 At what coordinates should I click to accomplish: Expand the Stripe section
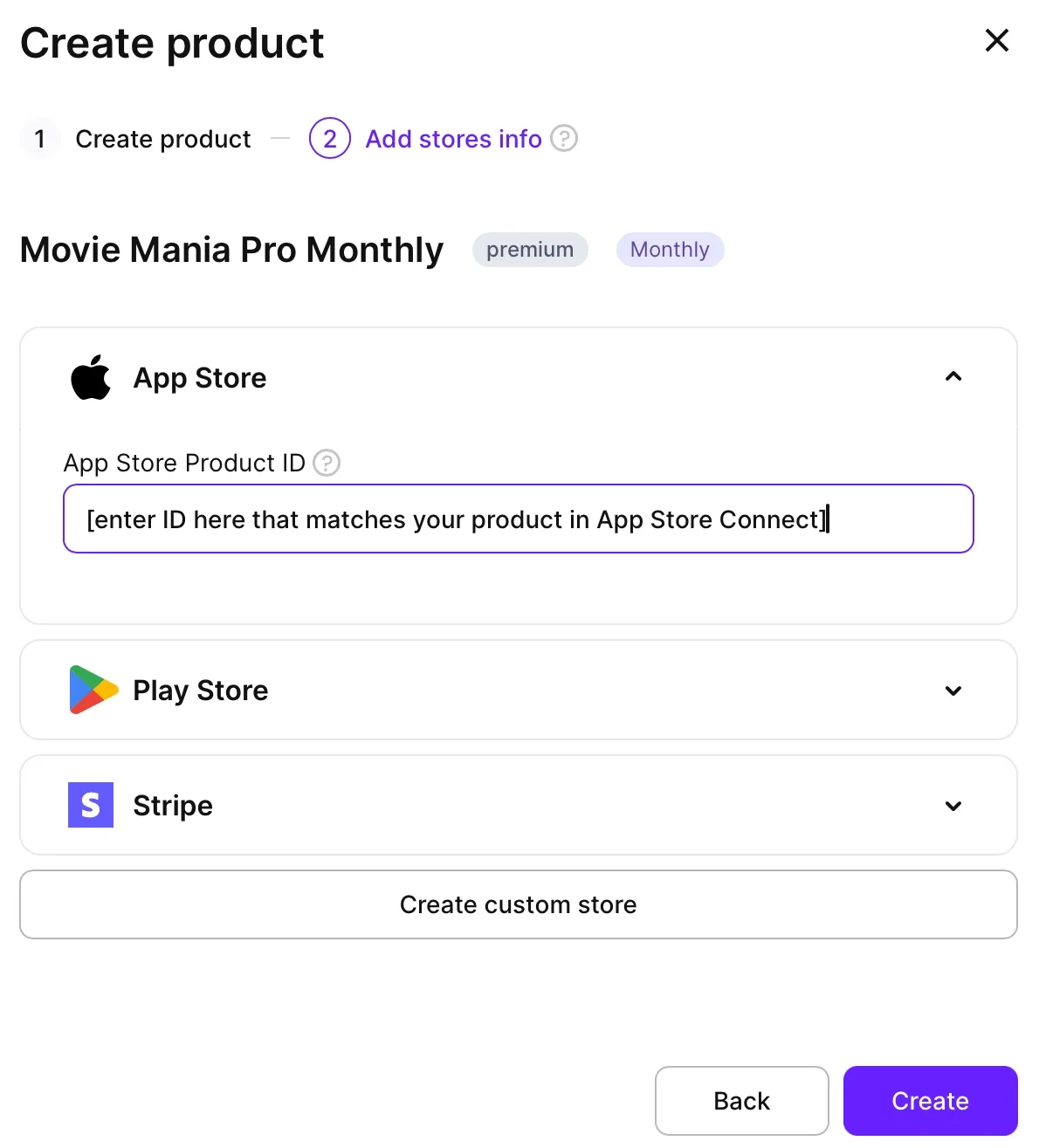pos(953,806)
